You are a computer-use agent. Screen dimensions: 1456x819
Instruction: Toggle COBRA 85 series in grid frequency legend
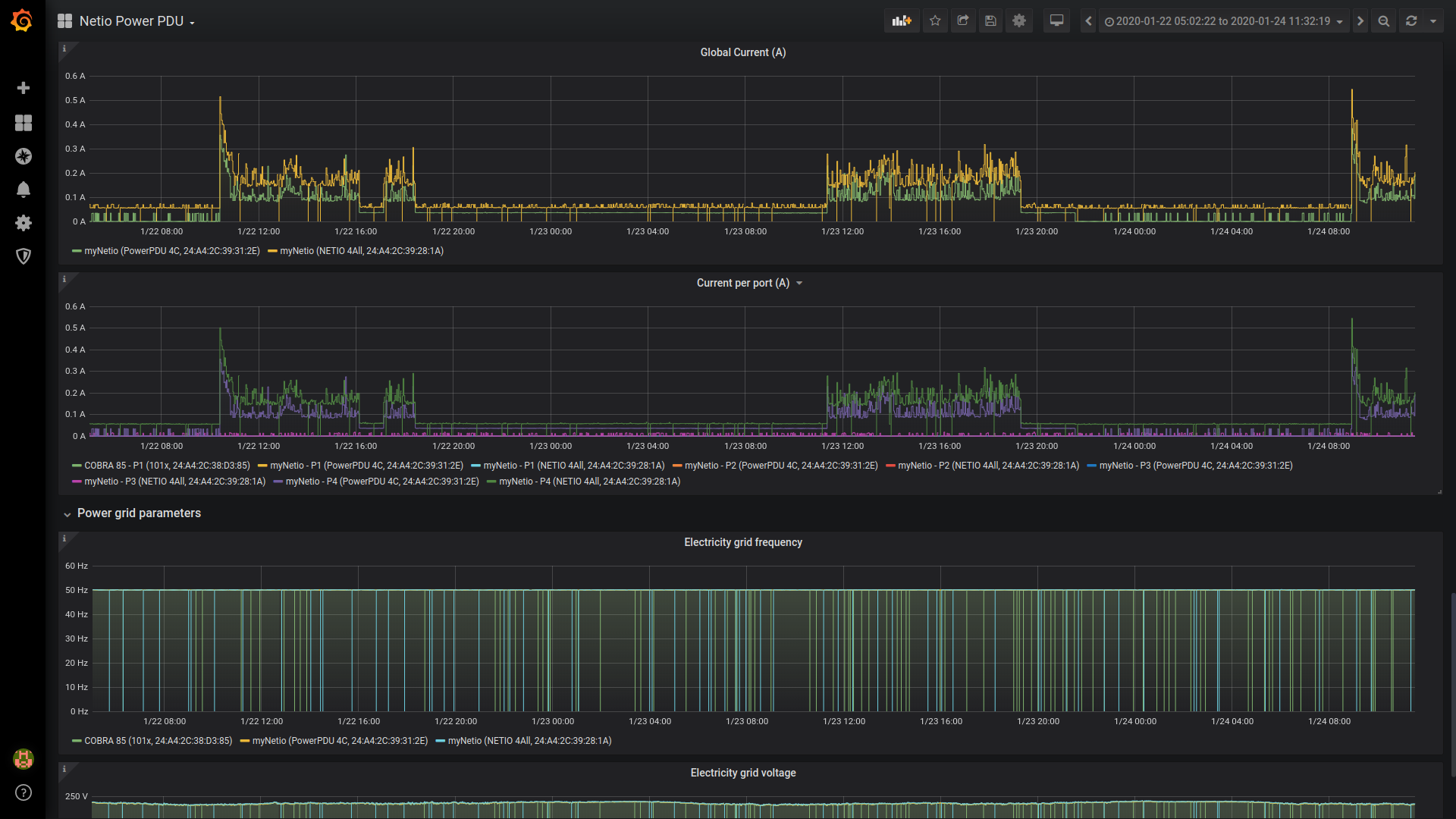158,741
